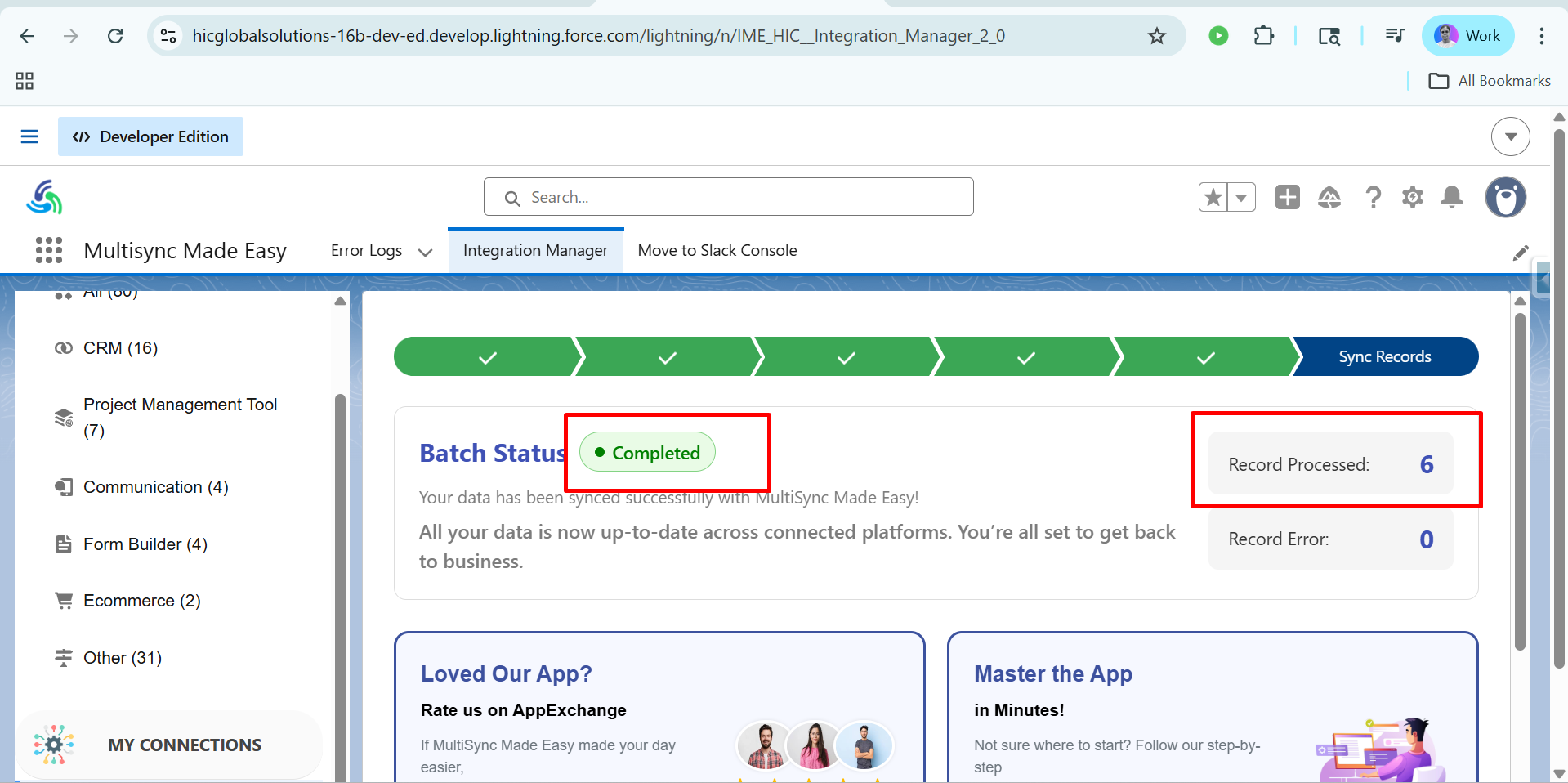Go back to the previous browser page
1568x783 pixels.
27,36
